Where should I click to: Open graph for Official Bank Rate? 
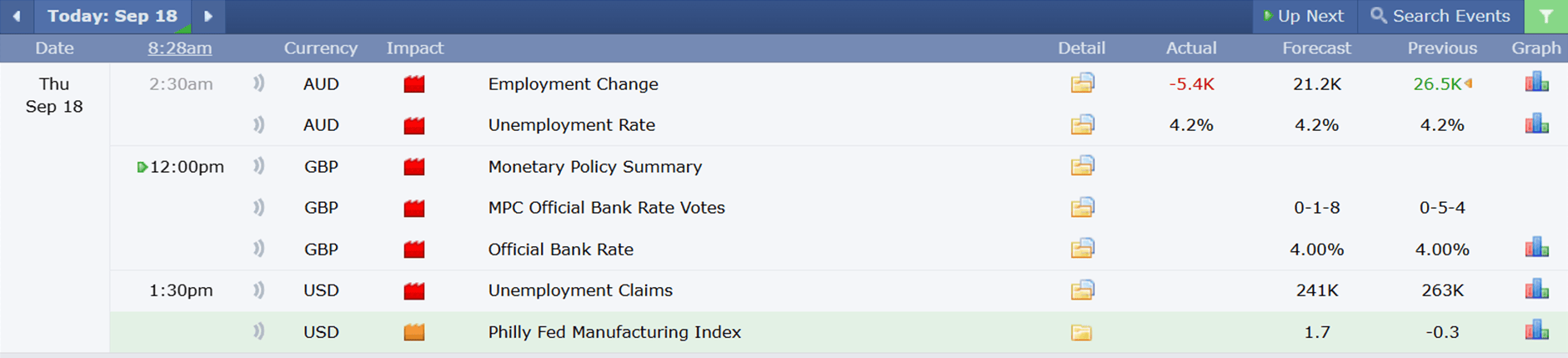tap(1536, 249)
